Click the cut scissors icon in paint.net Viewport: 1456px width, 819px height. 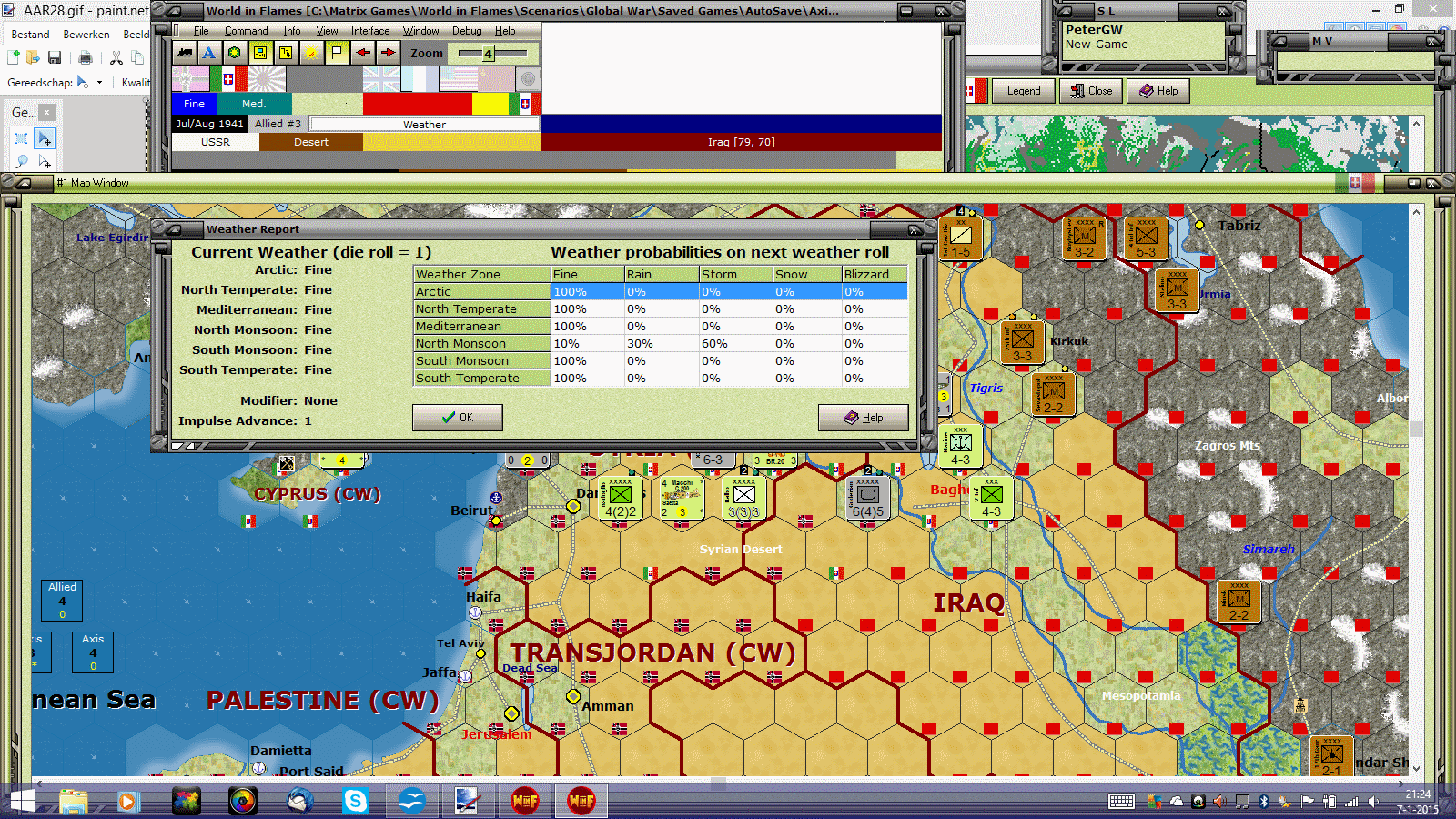pyautogui.click(x=116, y=58)
